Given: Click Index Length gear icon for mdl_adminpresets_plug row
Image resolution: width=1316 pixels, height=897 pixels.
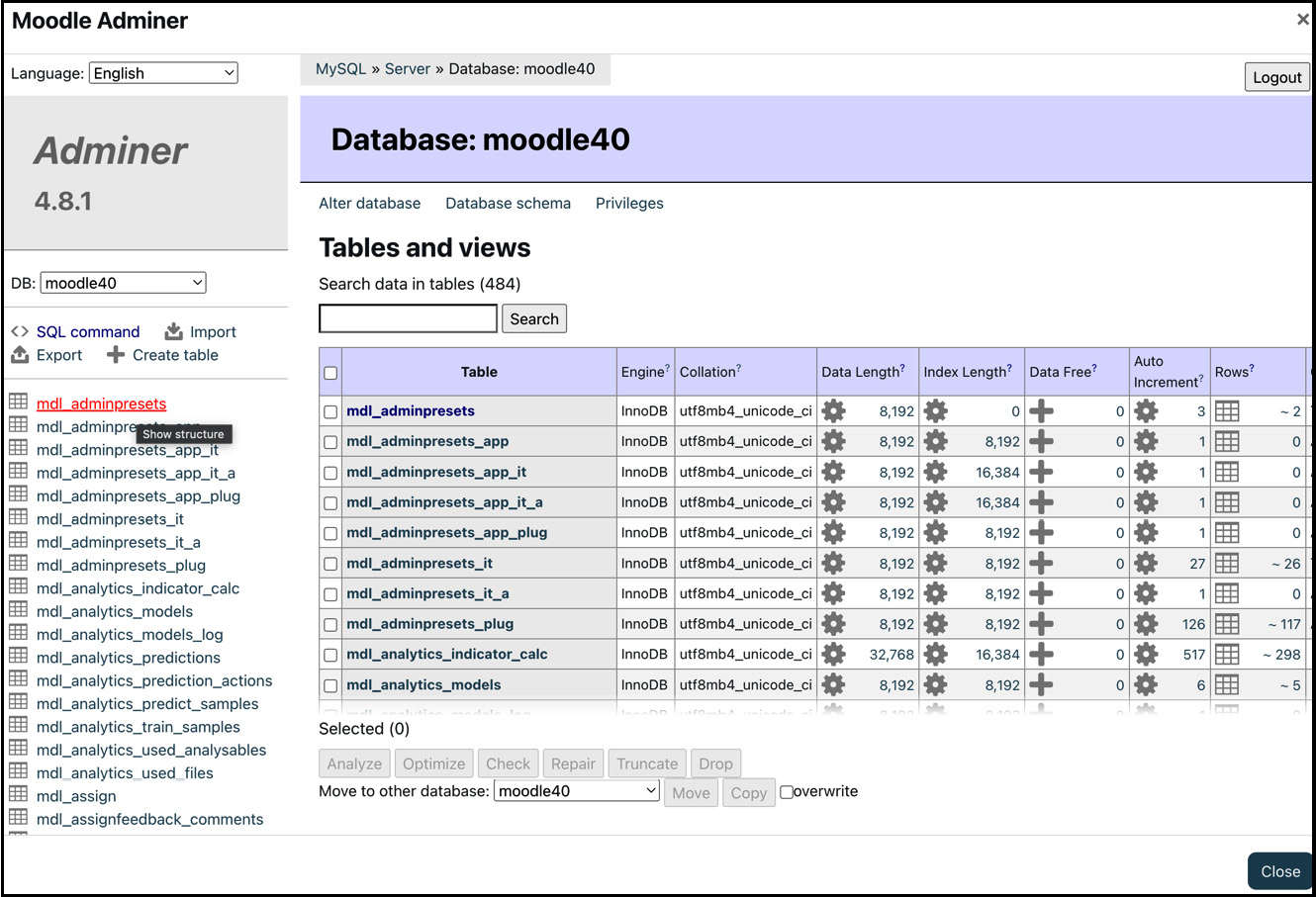Looking at the screenshot, I should point(936,624).
